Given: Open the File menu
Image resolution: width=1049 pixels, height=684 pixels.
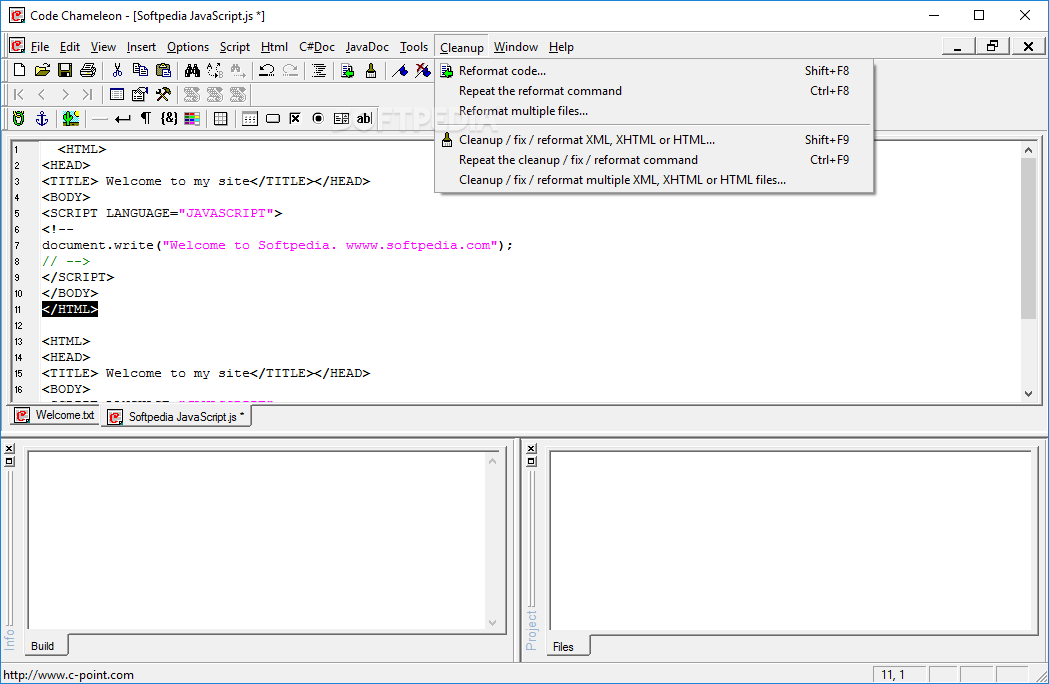Looking at the screenshot, I should coord(39,47).
